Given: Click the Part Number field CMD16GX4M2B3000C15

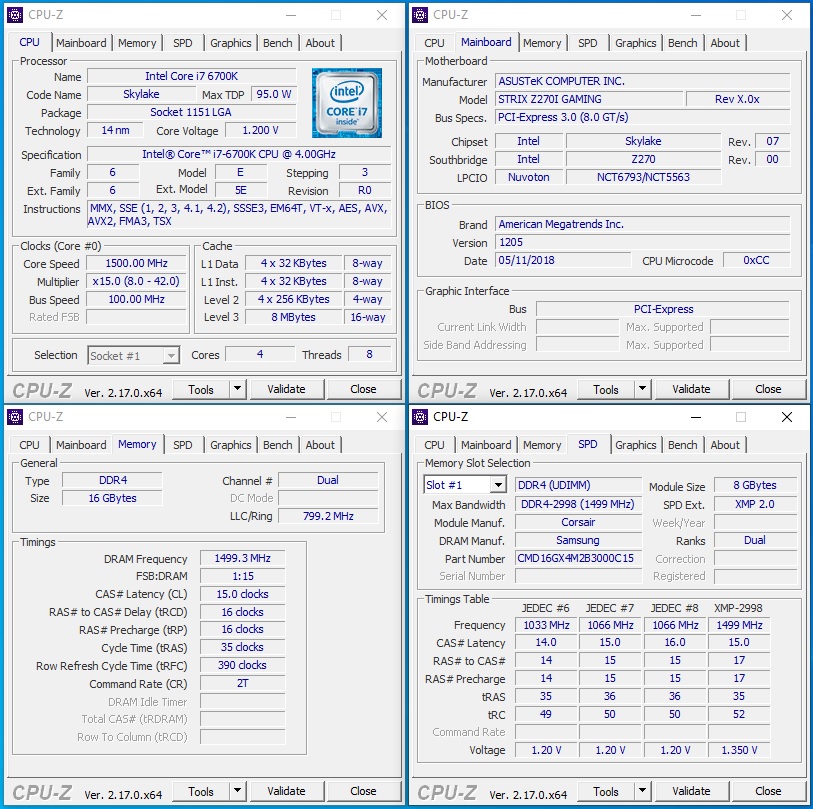Looking at the screenshot, I should tap(578, 558).
